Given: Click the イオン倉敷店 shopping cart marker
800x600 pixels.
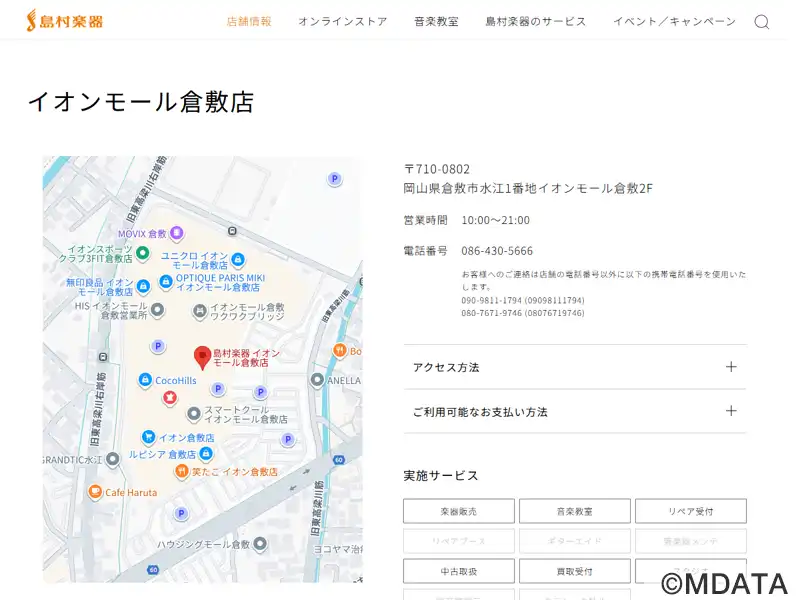Looking at the screenshot, I should 148,437.
